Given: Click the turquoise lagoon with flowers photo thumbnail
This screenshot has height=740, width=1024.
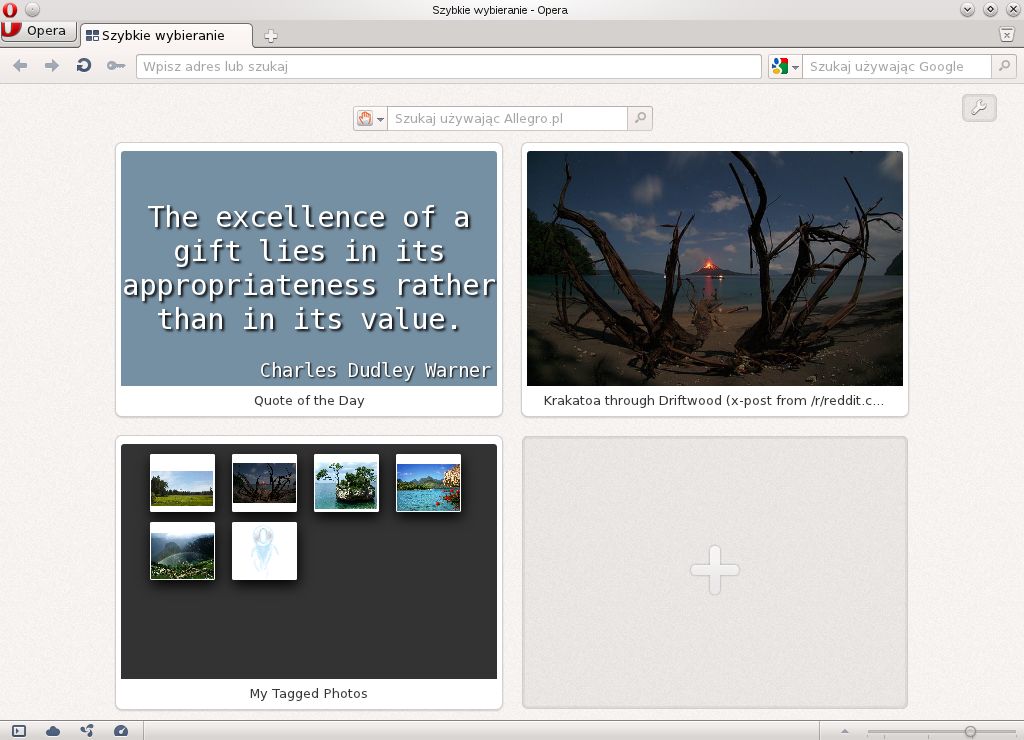Looking at the screenshot, I should coord(428,483).
